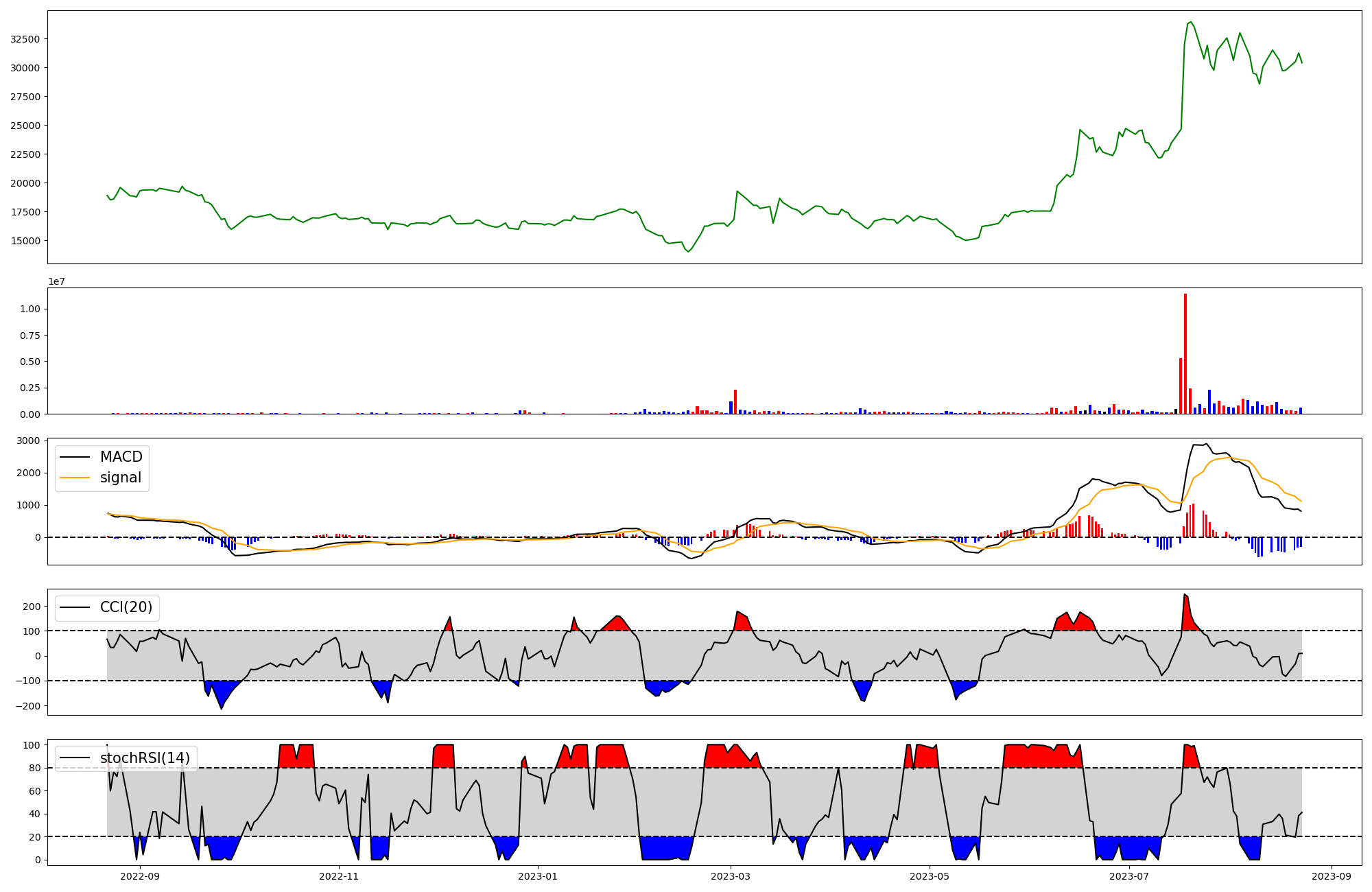Click the 32500 price axis label
The width and height of the screenshot is (1372, 892).
click(x=25, y=39)
